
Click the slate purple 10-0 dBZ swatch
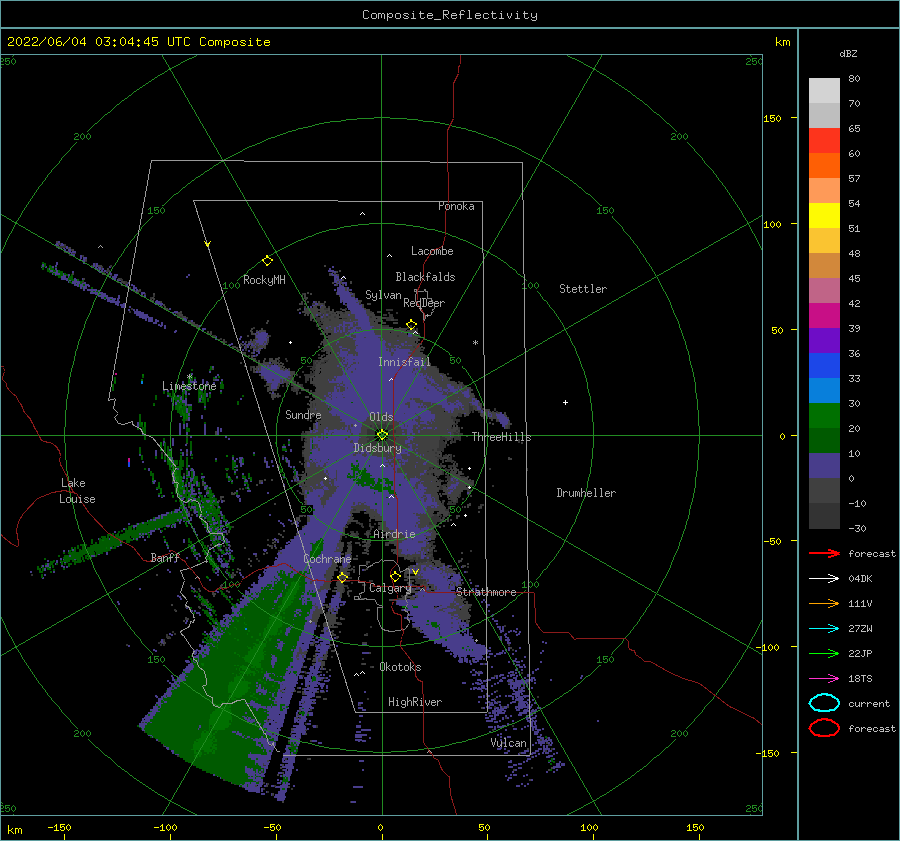point(824,466)
